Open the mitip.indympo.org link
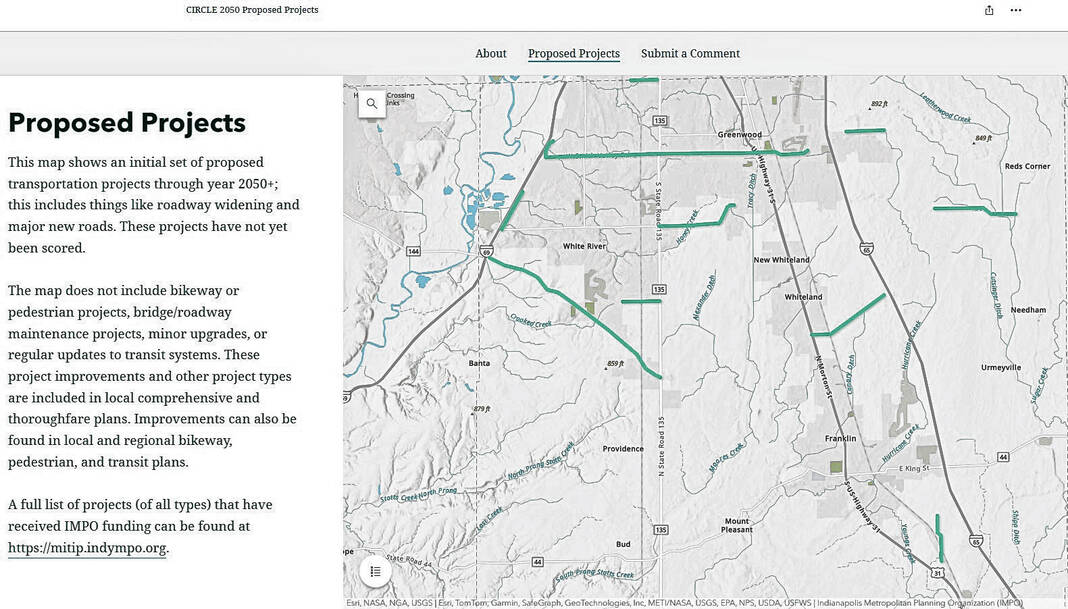The height and width of the screenshot is (609, 1068). (87, 548)
